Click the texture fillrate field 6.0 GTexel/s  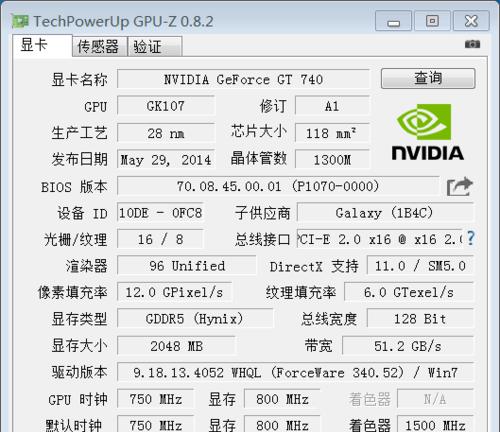click(x=409, y=293)
